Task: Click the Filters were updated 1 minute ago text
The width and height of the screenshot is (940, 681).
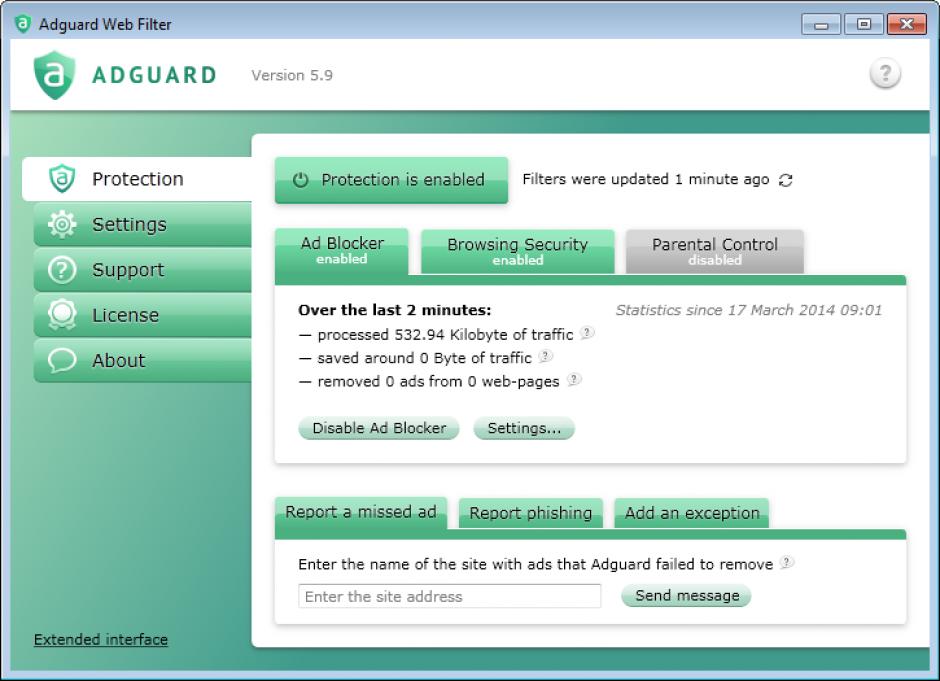Action: tap(646, 179)
